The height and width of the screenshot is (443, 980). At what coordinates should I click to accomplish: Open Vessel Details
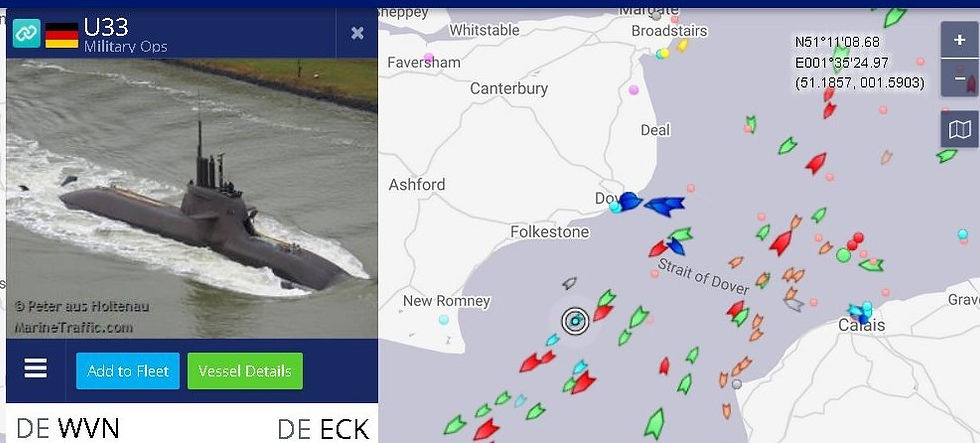(x=245, y=371)
